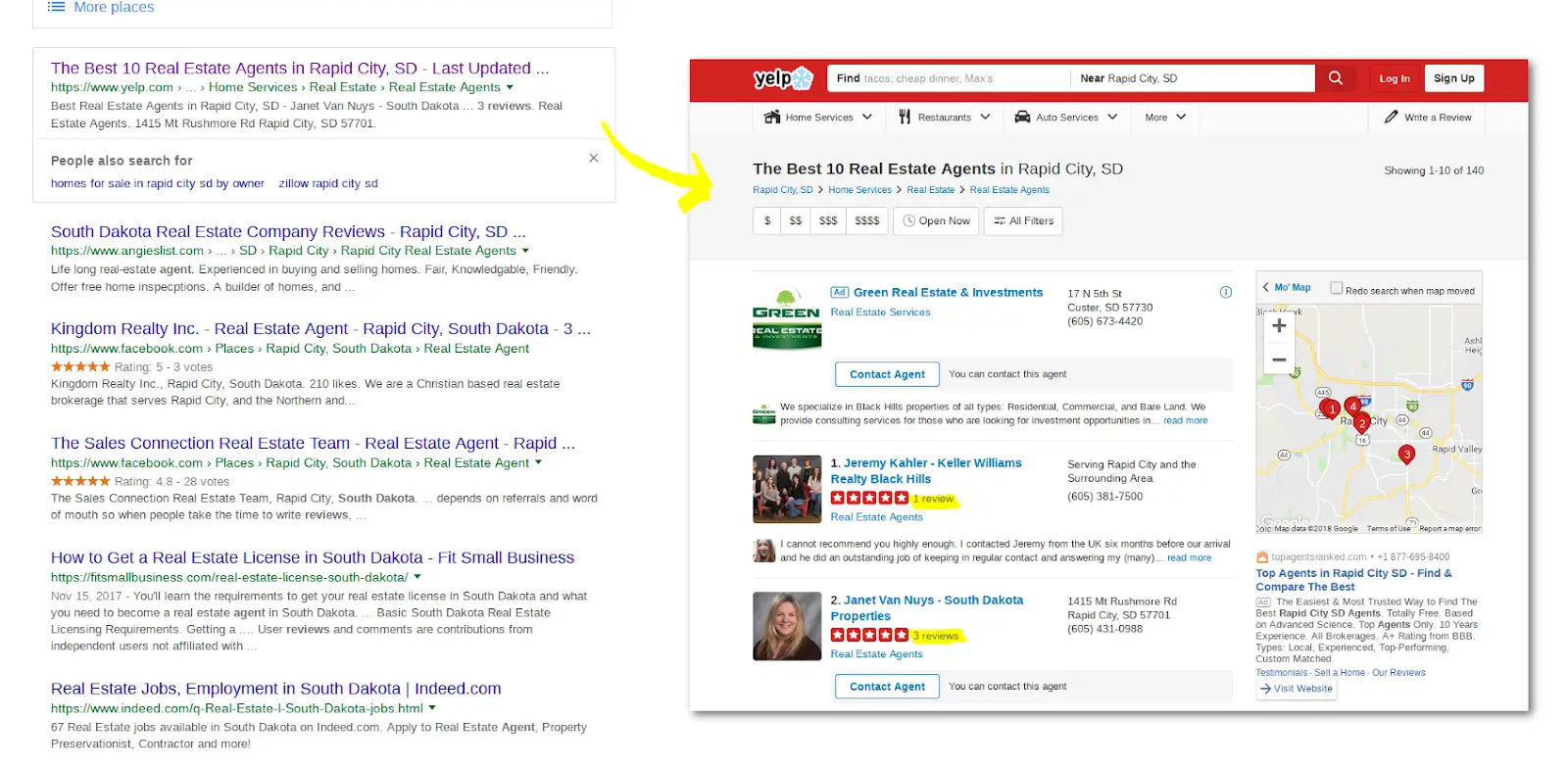Screen dimensions: 1568x769
Task: Check Redo search when map moved
Action: (x=1336, y=288)
